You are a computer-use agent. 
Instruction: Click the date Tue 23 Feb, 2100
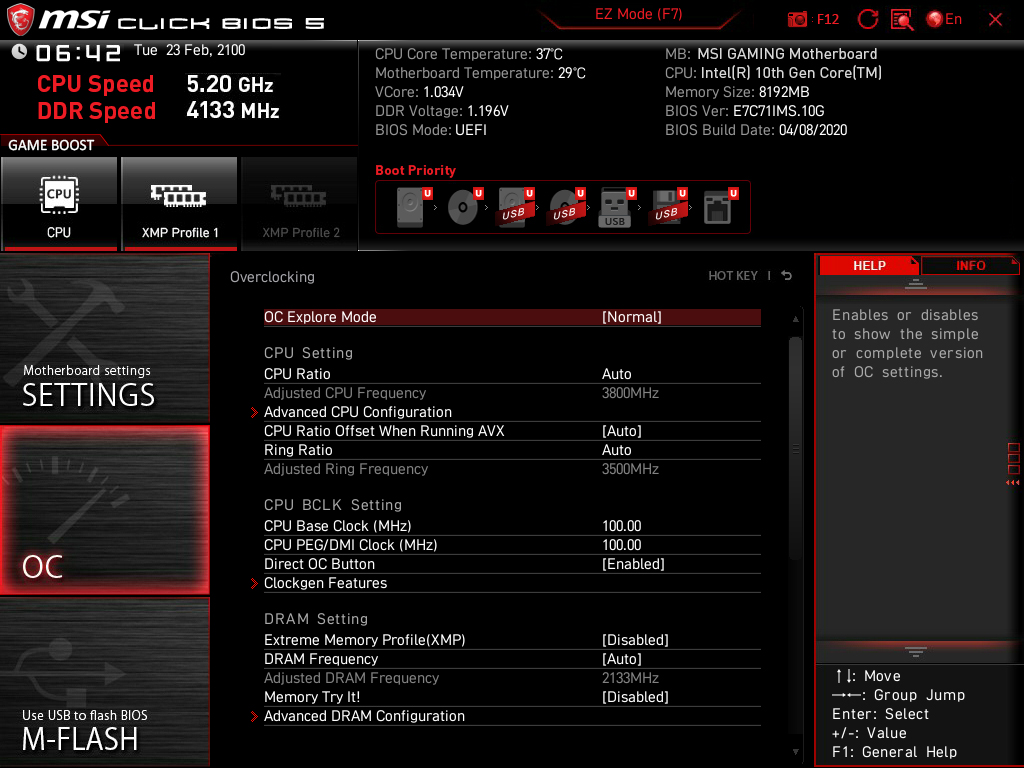pos(189,50)
